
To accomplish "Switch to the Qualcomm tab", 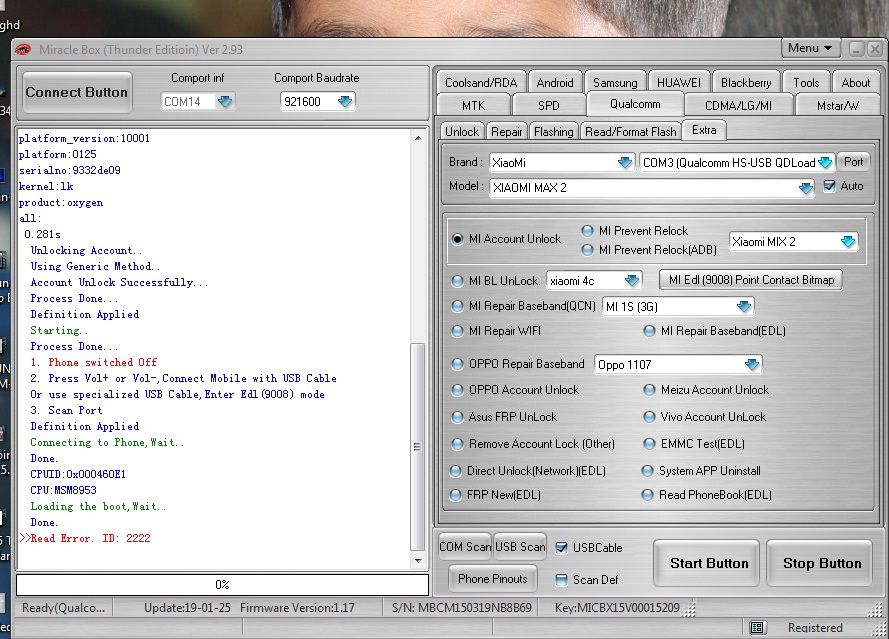I will click(635, 104).
